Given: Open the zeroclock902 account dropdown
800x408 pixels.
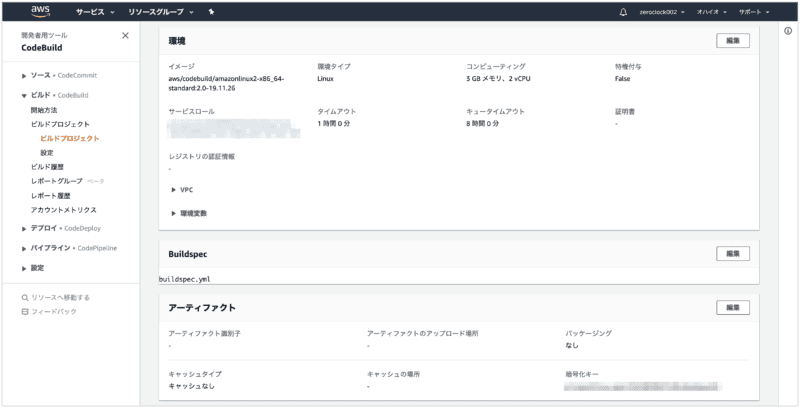Looking at the screenshot, I should click(x=661, y=12).
